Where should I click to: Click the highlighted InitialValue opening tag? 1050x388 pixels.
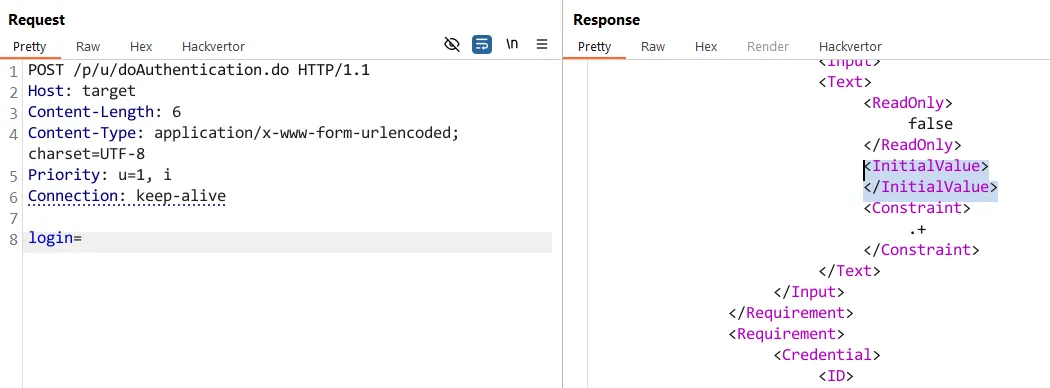coord(926,166)
